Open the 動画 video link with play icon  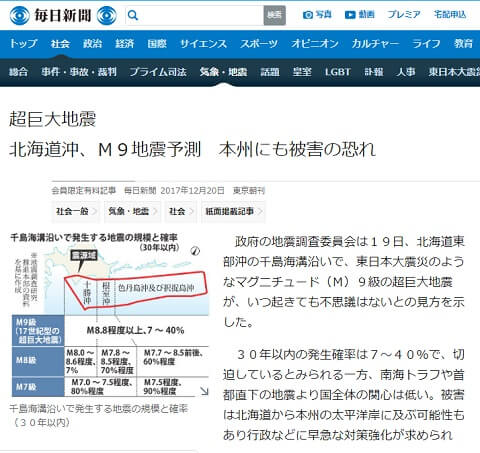point(359,15)
